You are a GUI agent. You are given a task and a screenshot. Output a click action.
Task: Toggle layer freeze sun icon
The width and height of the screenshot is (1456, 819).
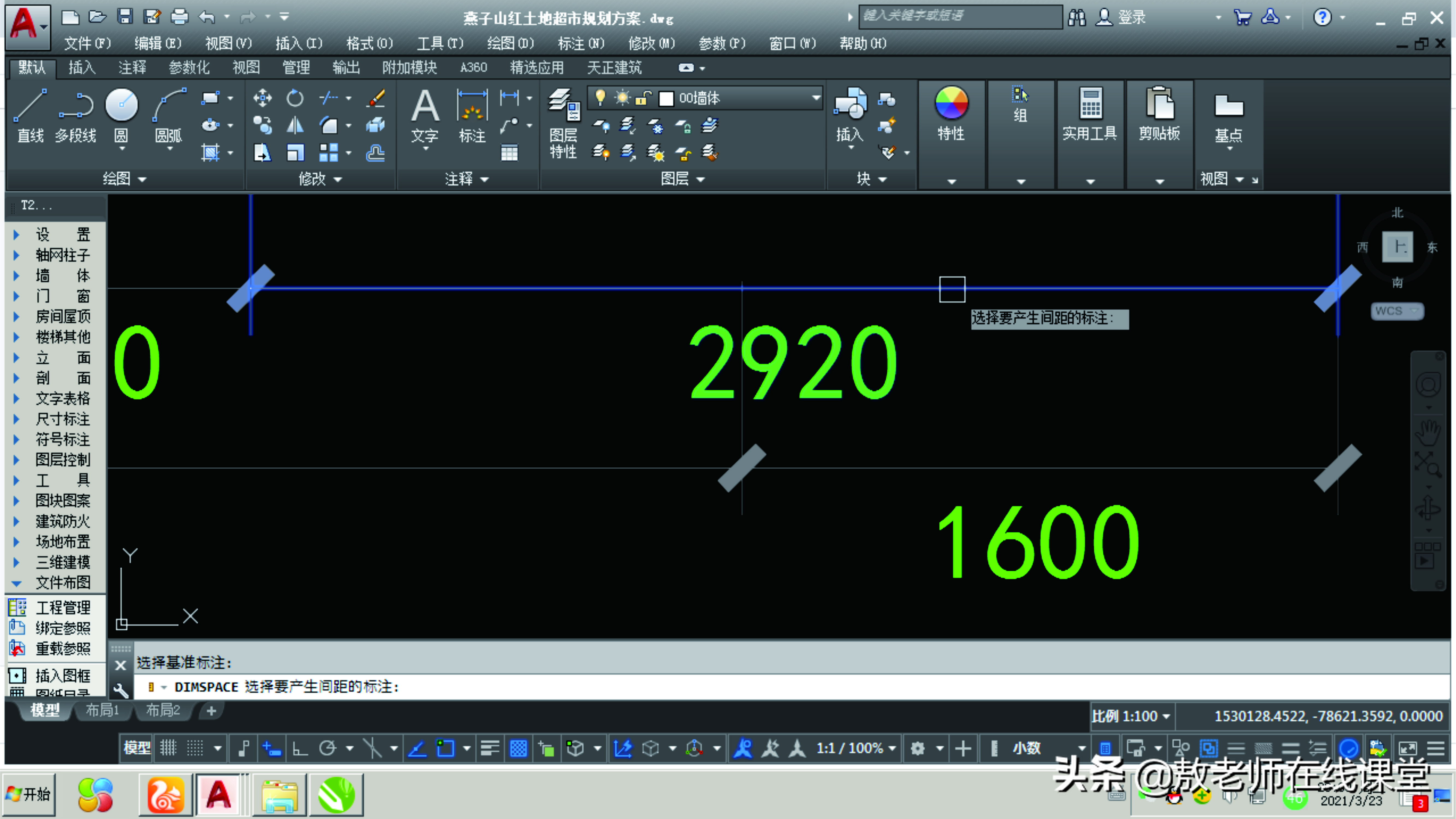(622, 98)
